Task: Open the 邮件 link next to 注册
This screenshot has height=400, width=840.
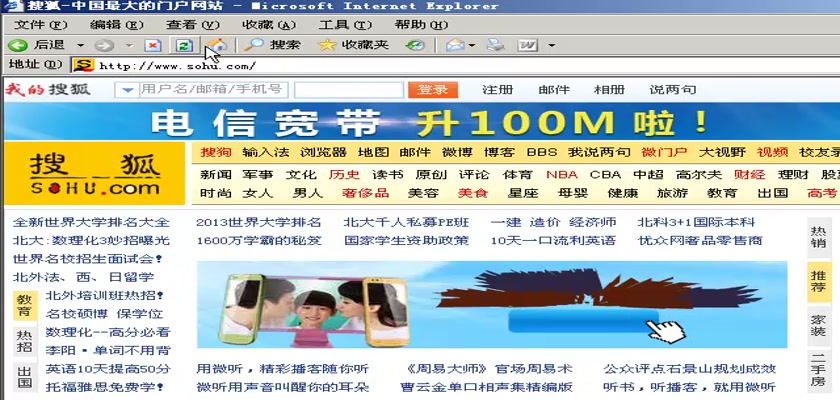Action: coord(554,89)
